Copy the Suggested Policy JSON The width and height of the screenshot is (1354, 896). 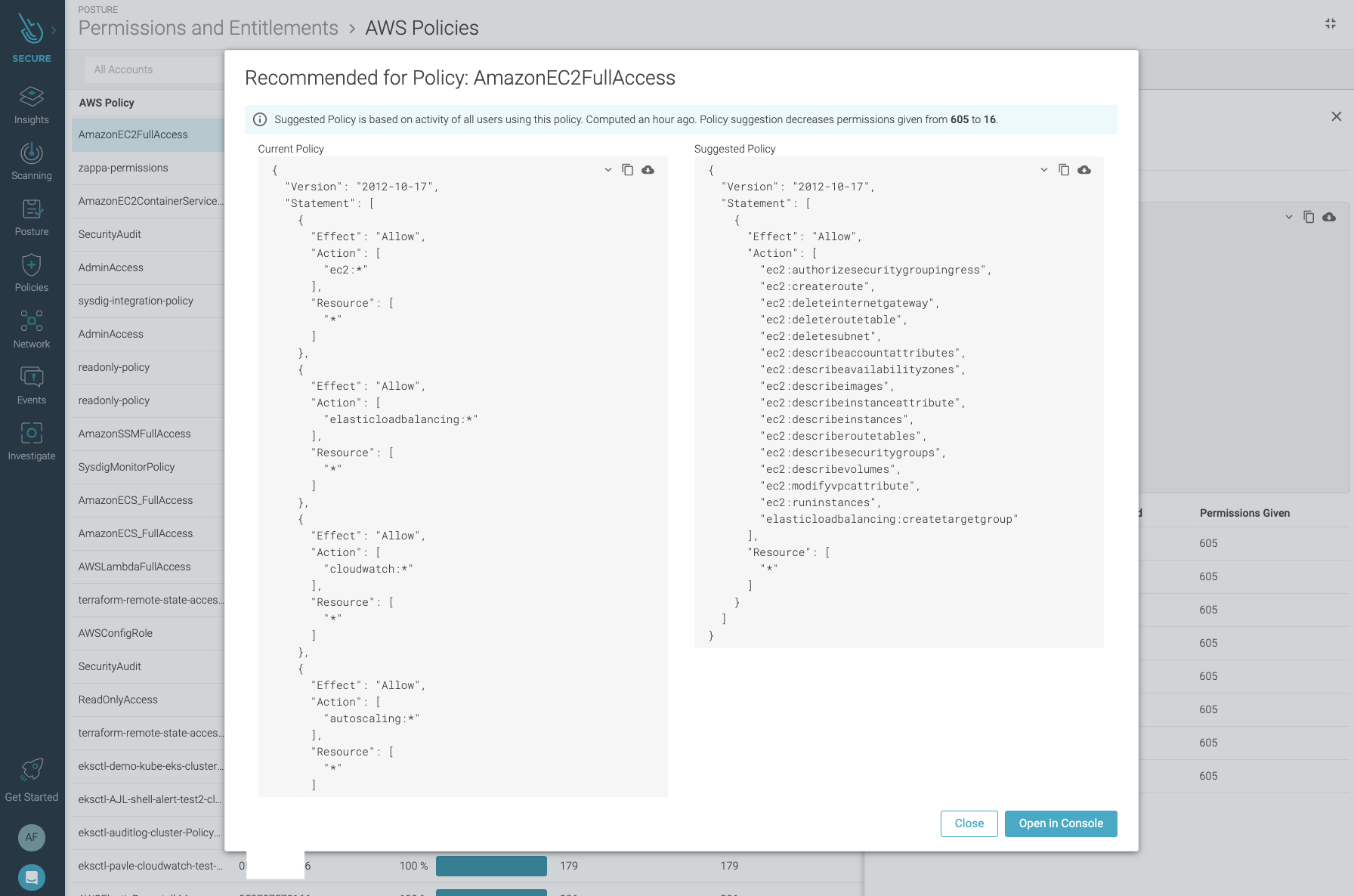[1064, 170]
